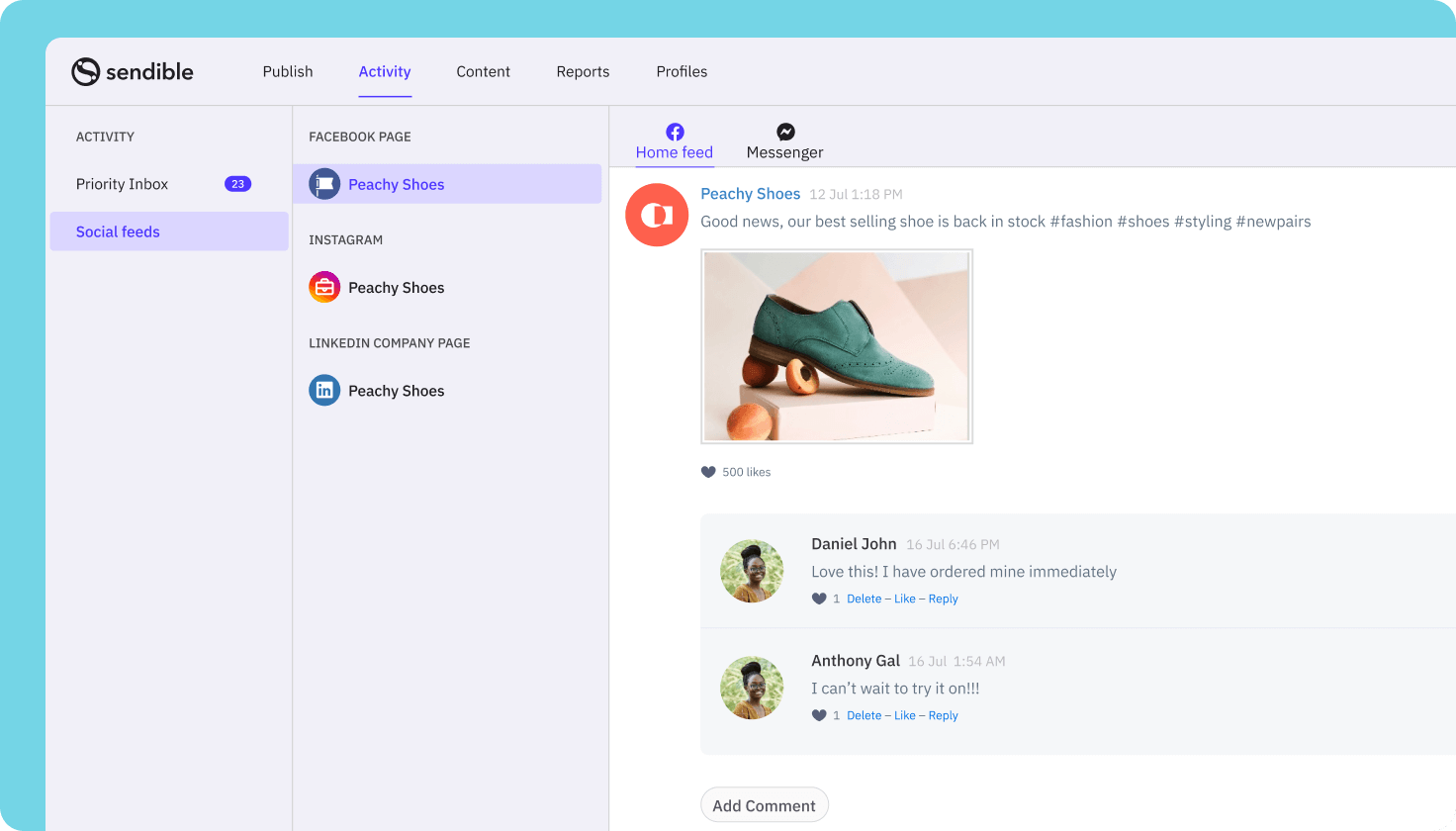Click the LinkedIn icon beside Peachy Shoes
Viewport: 1456px width, 831px height.
pos(323,390)
